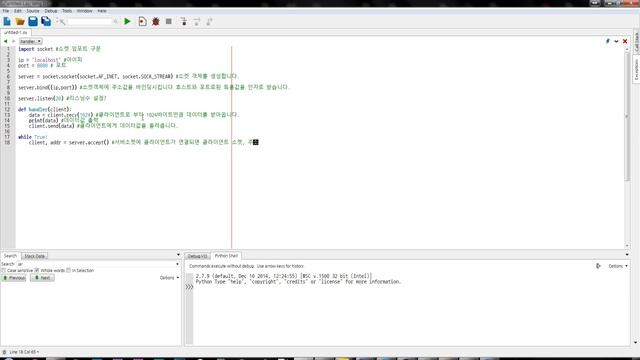Click the Next search button
Image resolution: width=640 pixels, height=360 pixels.
42,278
